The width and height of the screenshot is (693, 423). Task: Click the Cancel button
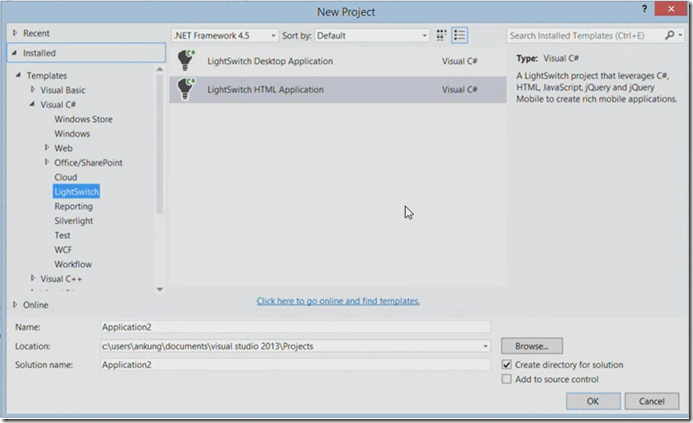tap(651, 401)
